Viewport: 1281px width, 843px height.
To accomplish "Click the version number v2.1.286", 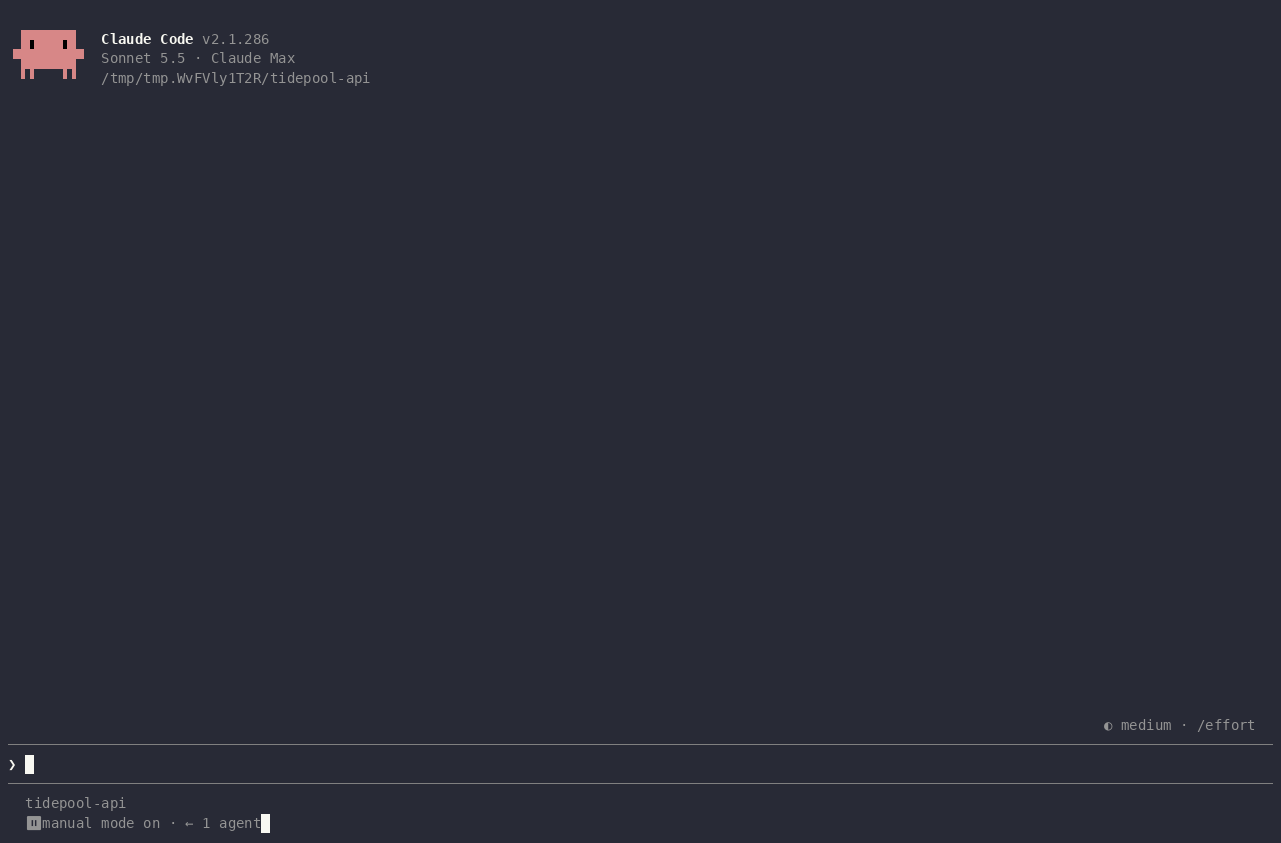I will 236,39.
